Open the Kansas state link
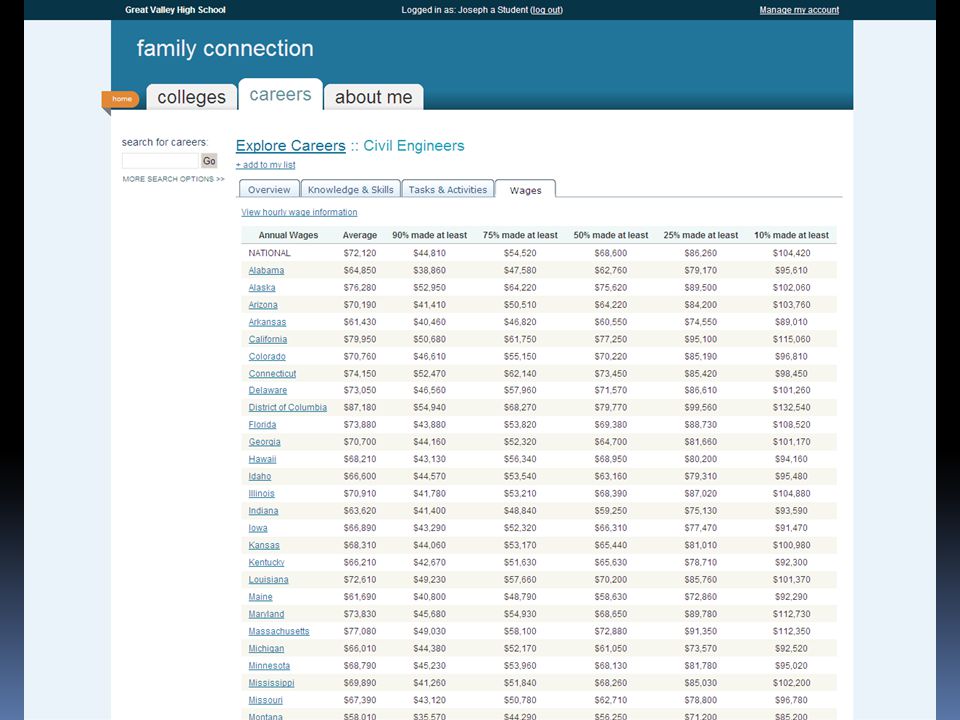 [264, 545]
